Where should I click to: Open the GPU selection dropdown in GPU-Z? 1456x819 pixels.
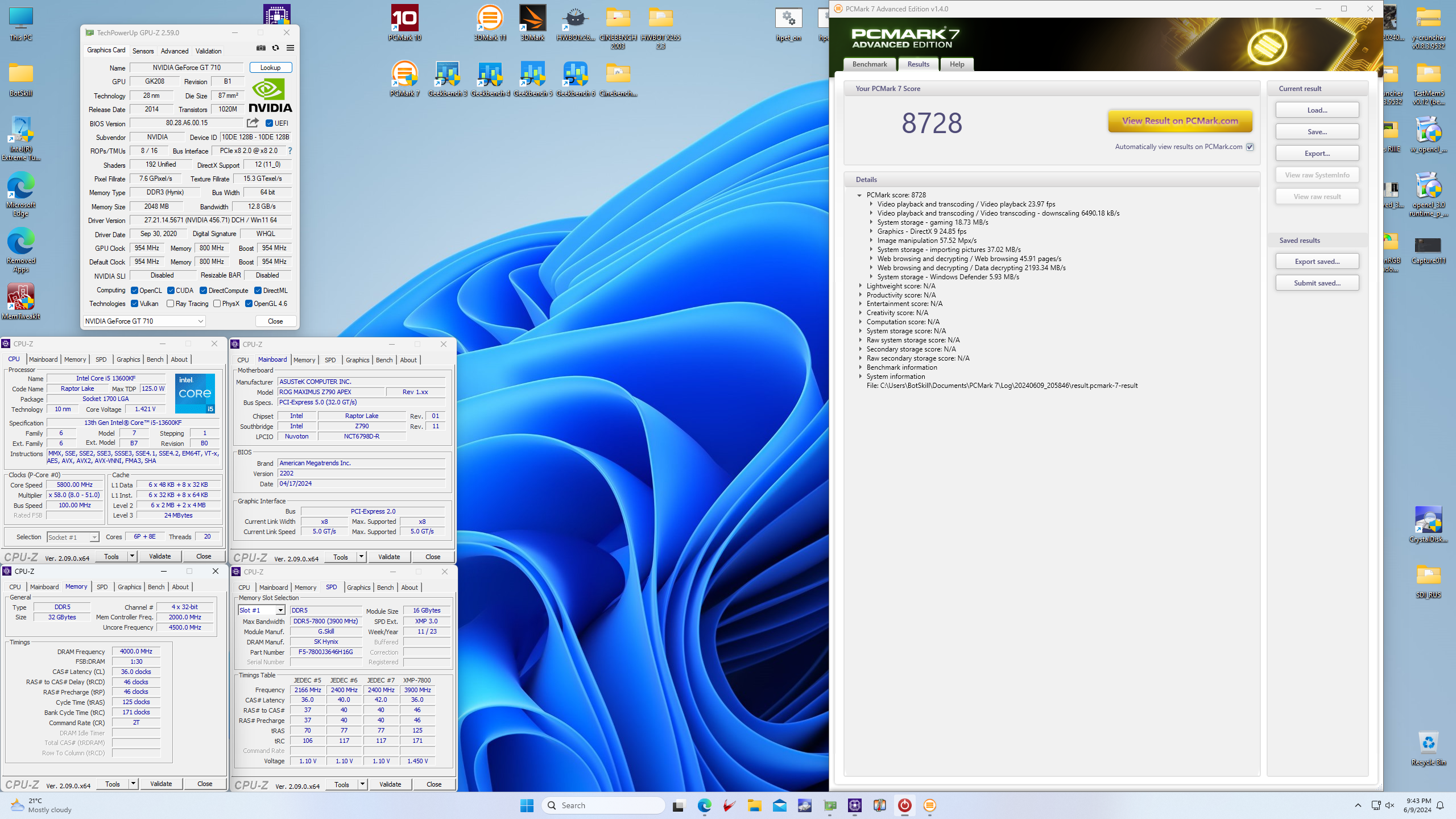[x=144, y=321]
